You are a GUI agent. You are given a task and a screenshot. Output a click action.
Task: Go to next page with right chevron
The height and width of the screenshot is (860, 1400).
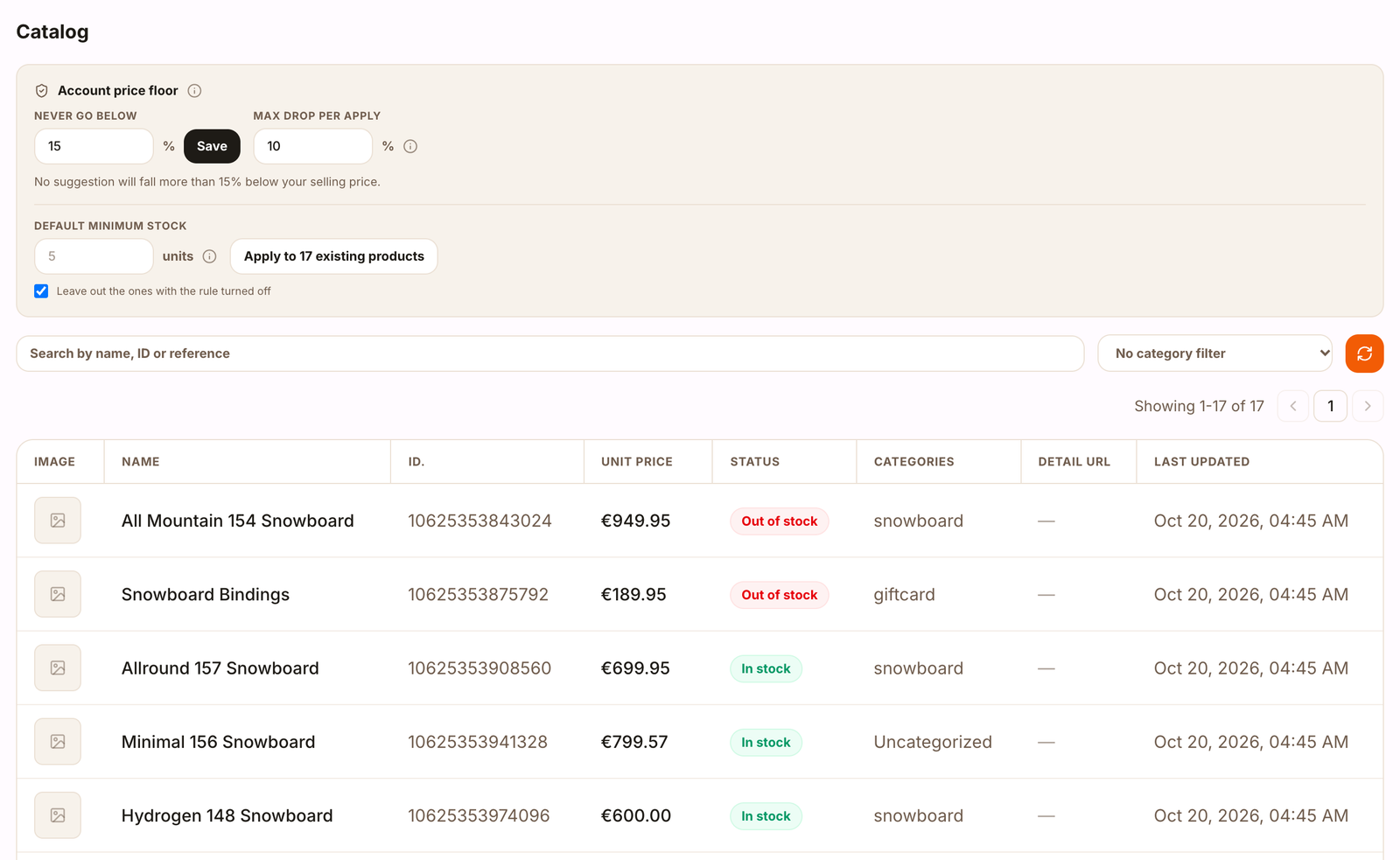[1368, 406]
